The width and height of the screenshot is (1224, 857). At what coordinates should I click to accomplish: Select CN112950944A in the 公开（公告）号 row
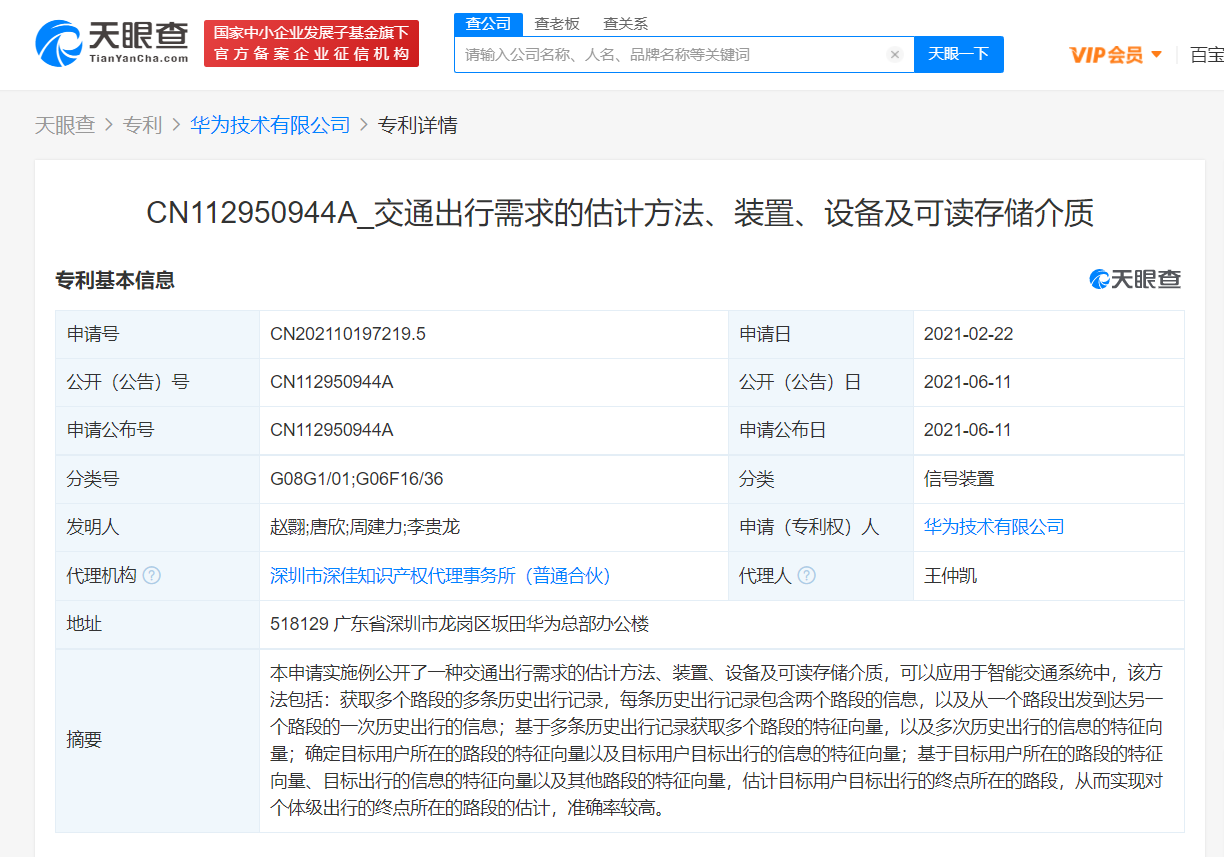tap(332, 382)
